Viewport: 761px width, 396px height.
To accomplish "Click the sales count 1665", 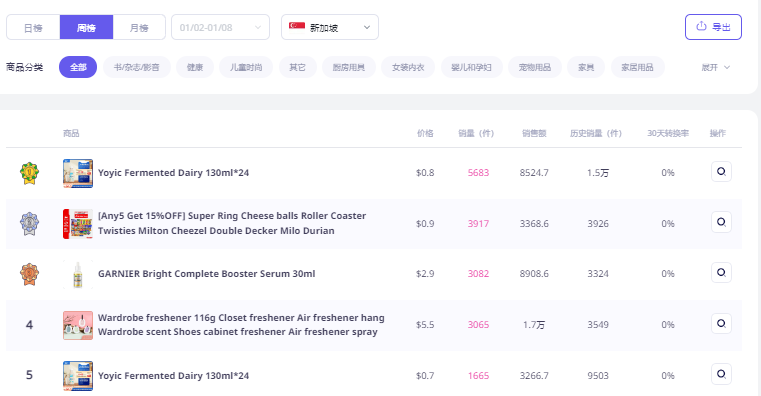I will (x=478, y=376).
